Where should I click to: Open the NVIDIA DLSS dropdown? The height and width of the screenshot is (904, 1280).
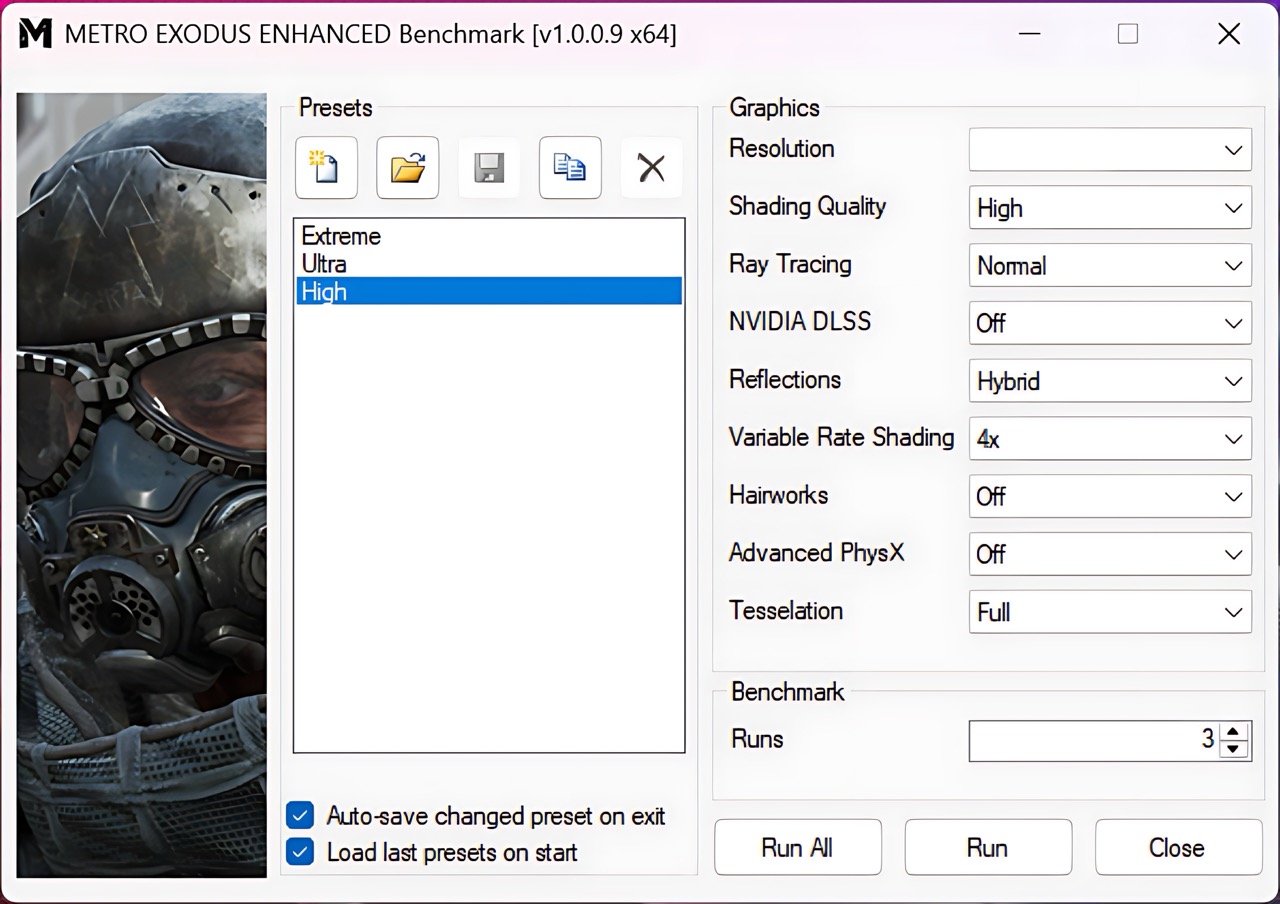(x=1110, y=323)
